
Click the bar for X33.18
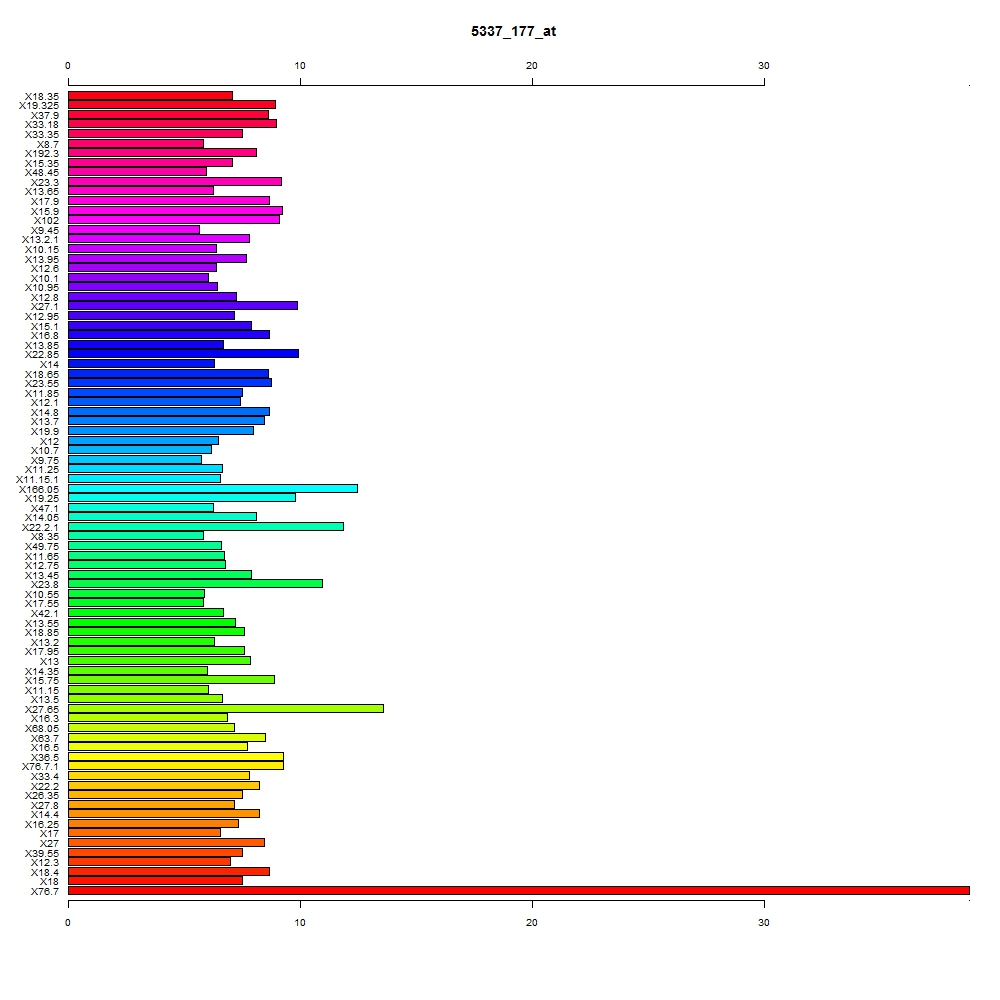pyautogui.click(x=172, y=124)
